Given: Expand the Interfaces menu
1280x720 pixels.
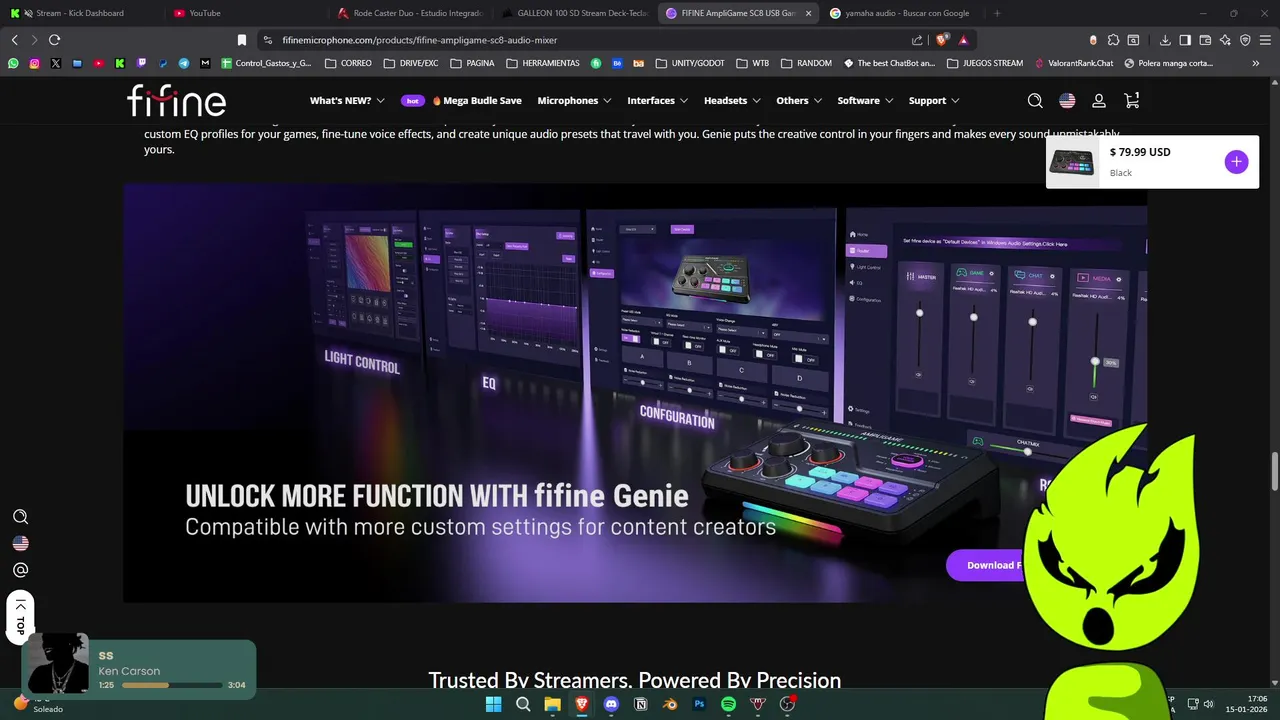Looking at the screenshot, I should (x=657, y=101).
